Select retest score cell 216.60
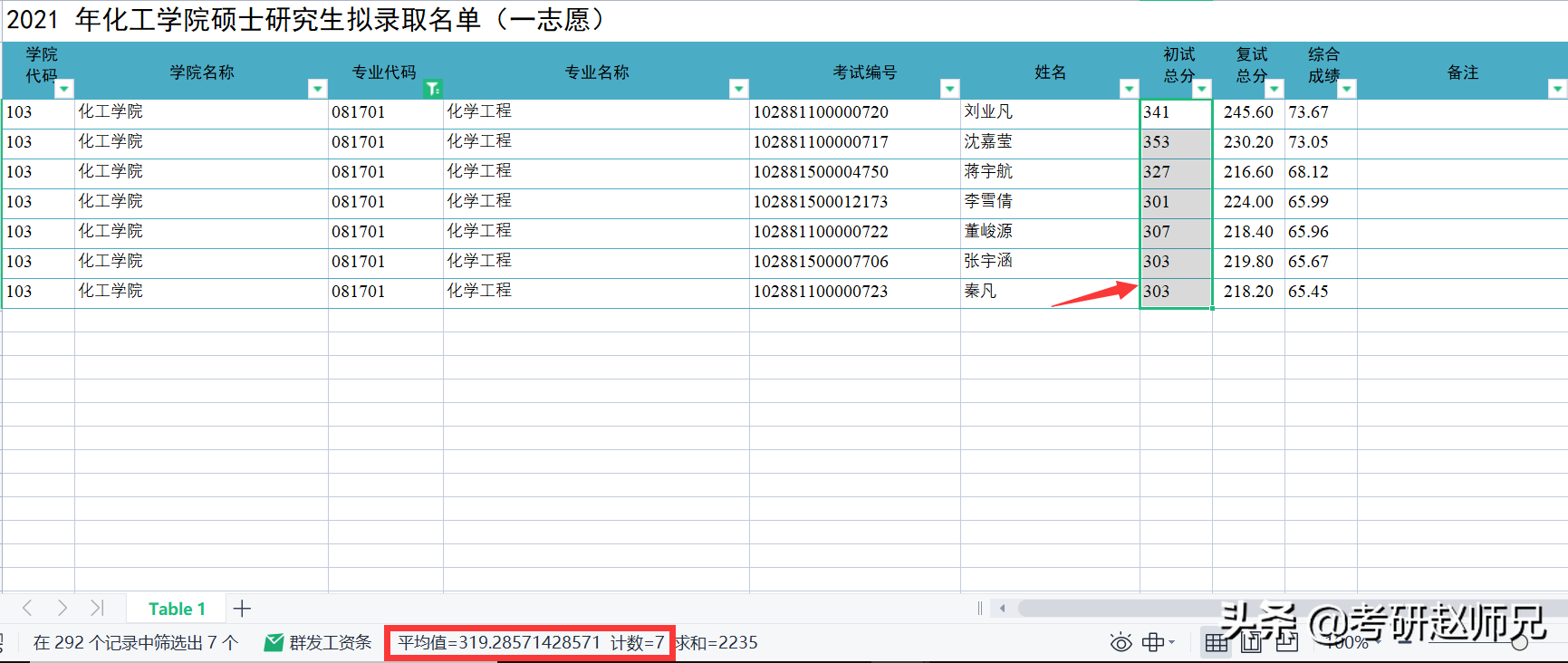The width and height of the screenshot is (1568, 663). point(1248,172)
